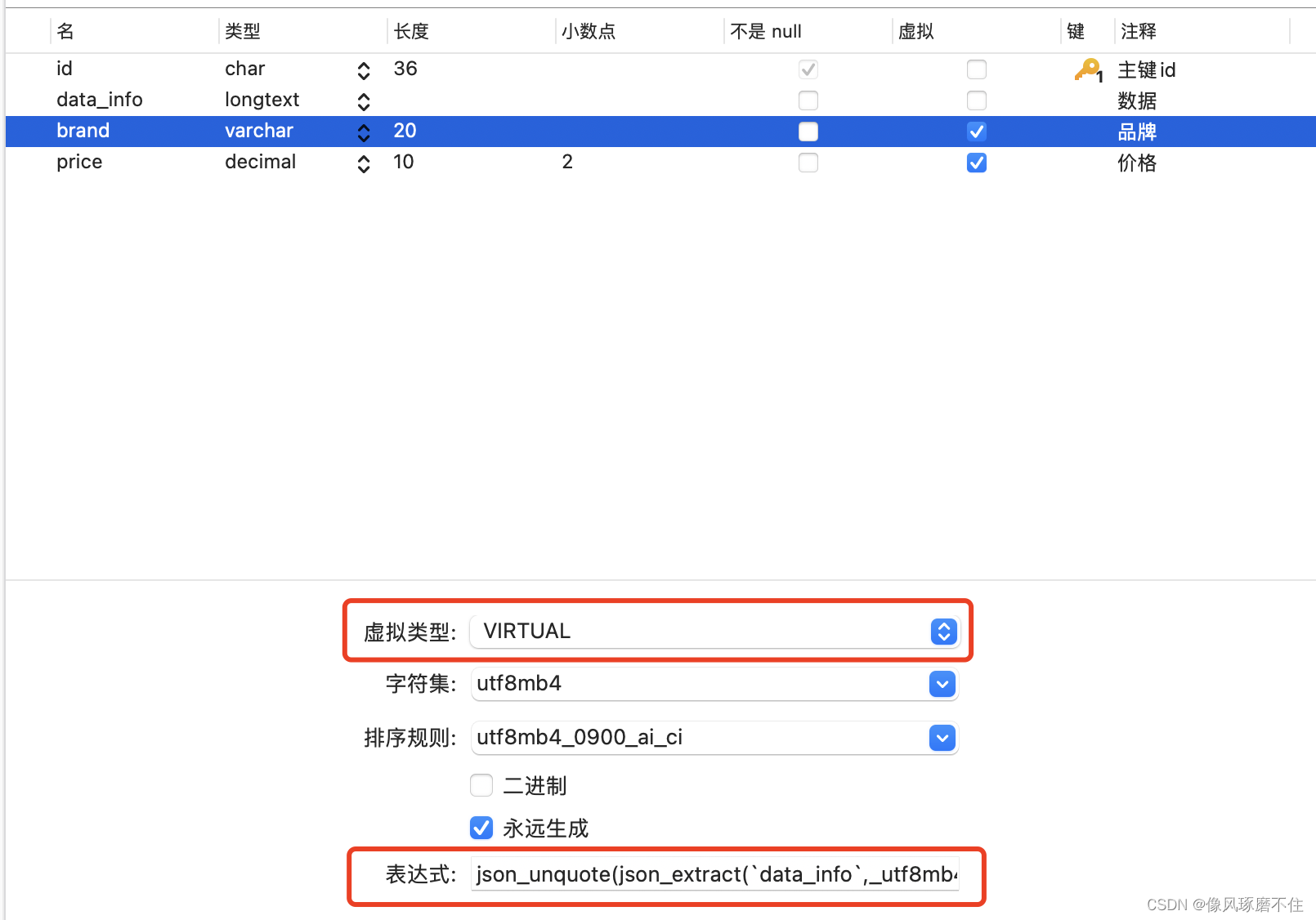1316x920 pixels.
Task: Click the longtext type cell
Action: (262, 100)
